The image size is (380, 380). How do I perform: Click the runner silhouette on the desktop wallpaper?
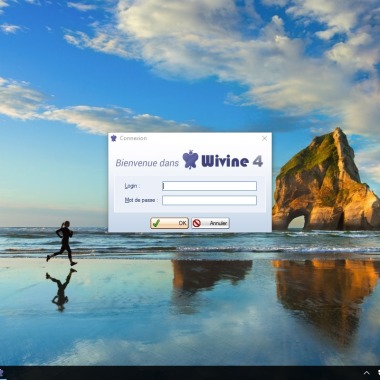tap(63, 243)
